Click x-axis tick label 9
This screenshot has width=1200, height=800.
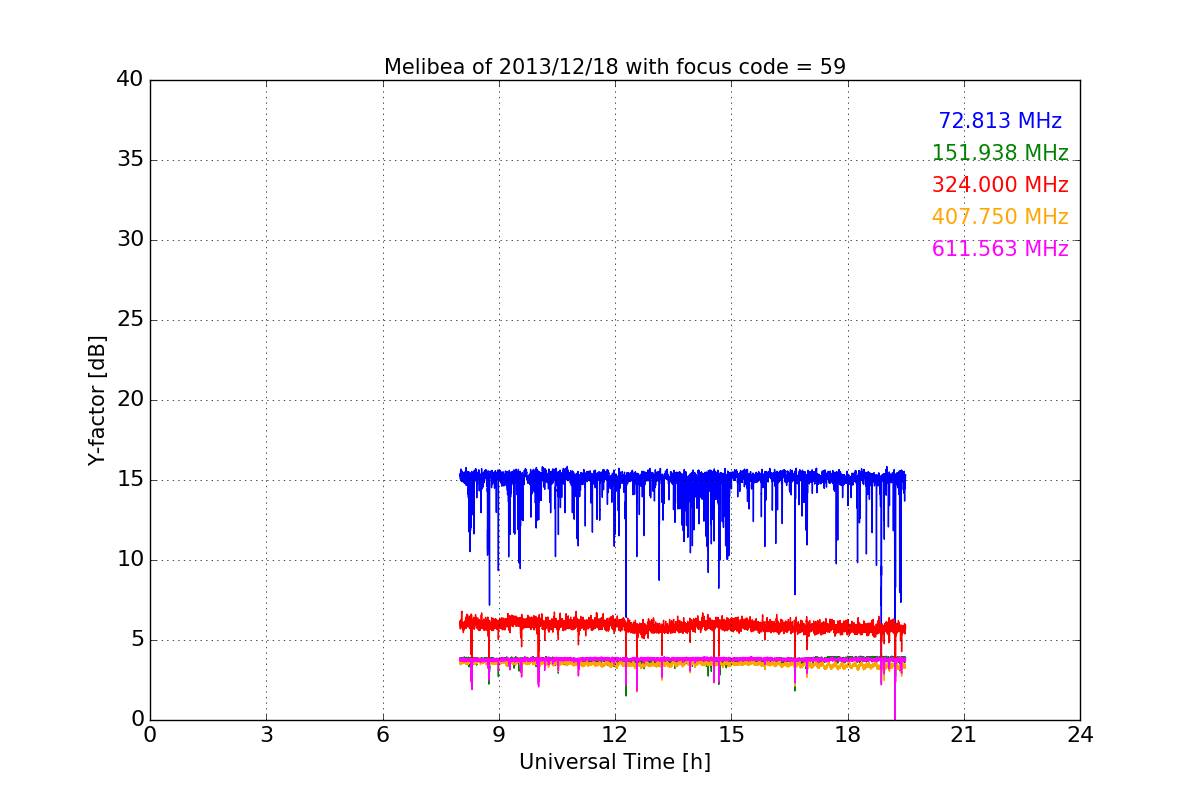click(x=499, y=735)
